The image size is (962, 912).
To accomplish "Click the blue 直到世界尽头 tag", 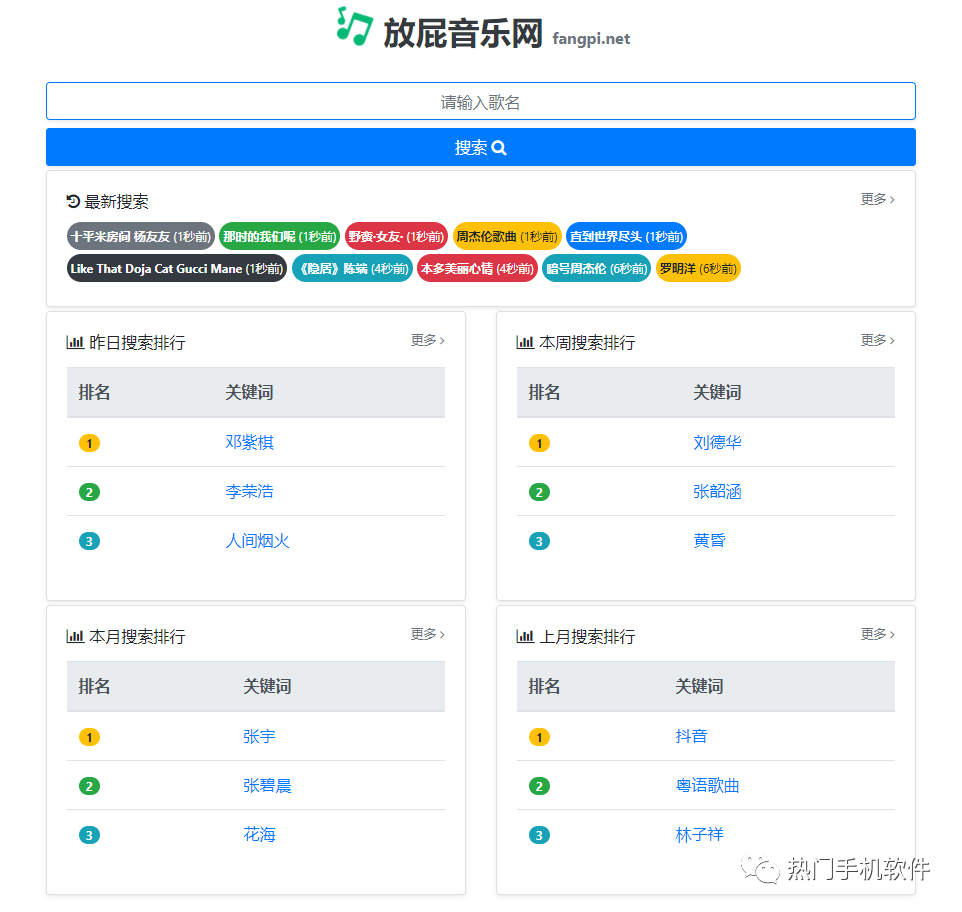I will point(626,237).
